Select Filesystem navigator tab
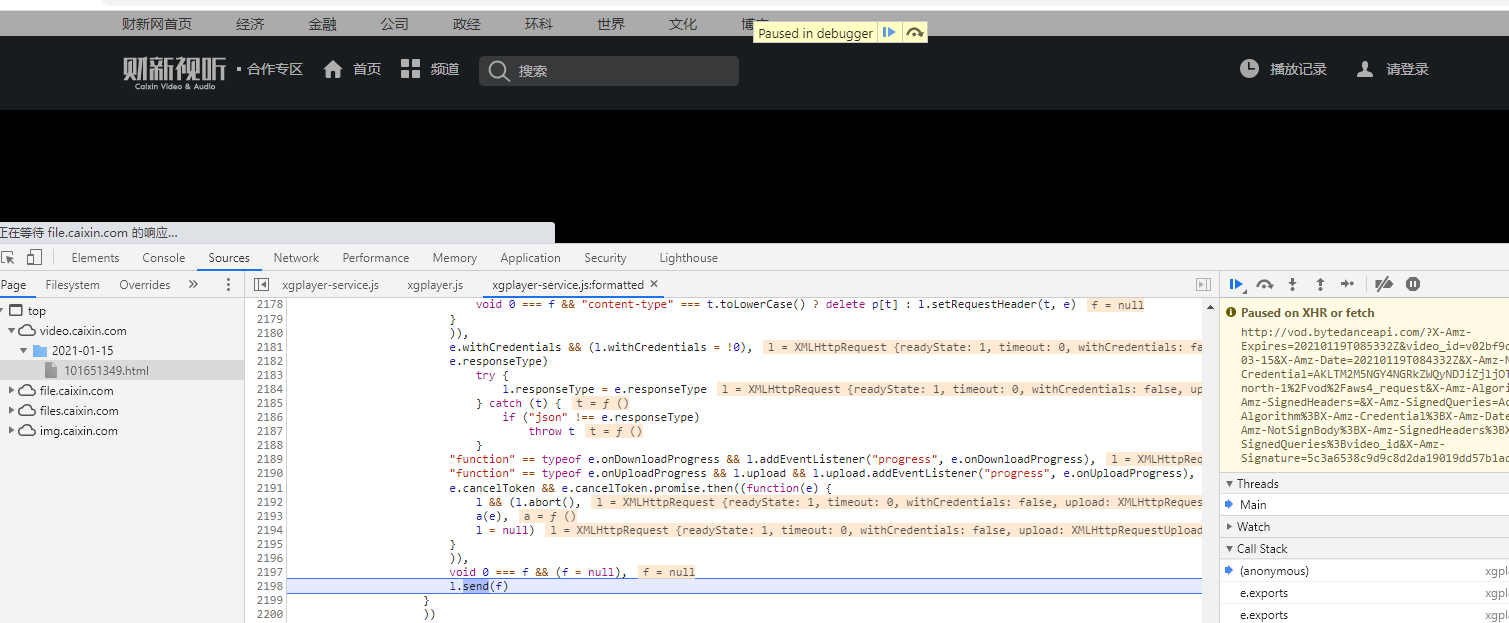The height and width of the screenshot is (623, 1509). (73, 285)
